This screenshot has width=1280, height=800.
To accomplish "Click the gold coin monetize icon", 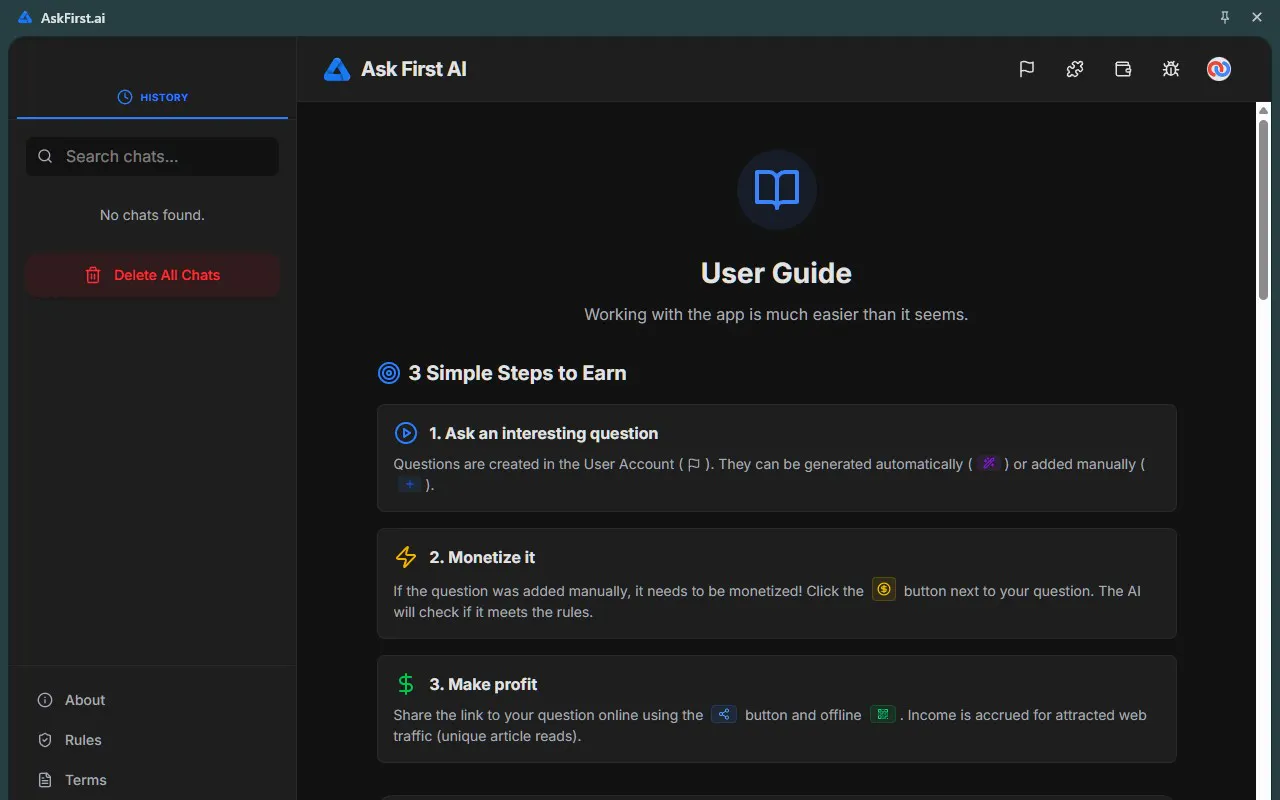I will pos(884,590).
